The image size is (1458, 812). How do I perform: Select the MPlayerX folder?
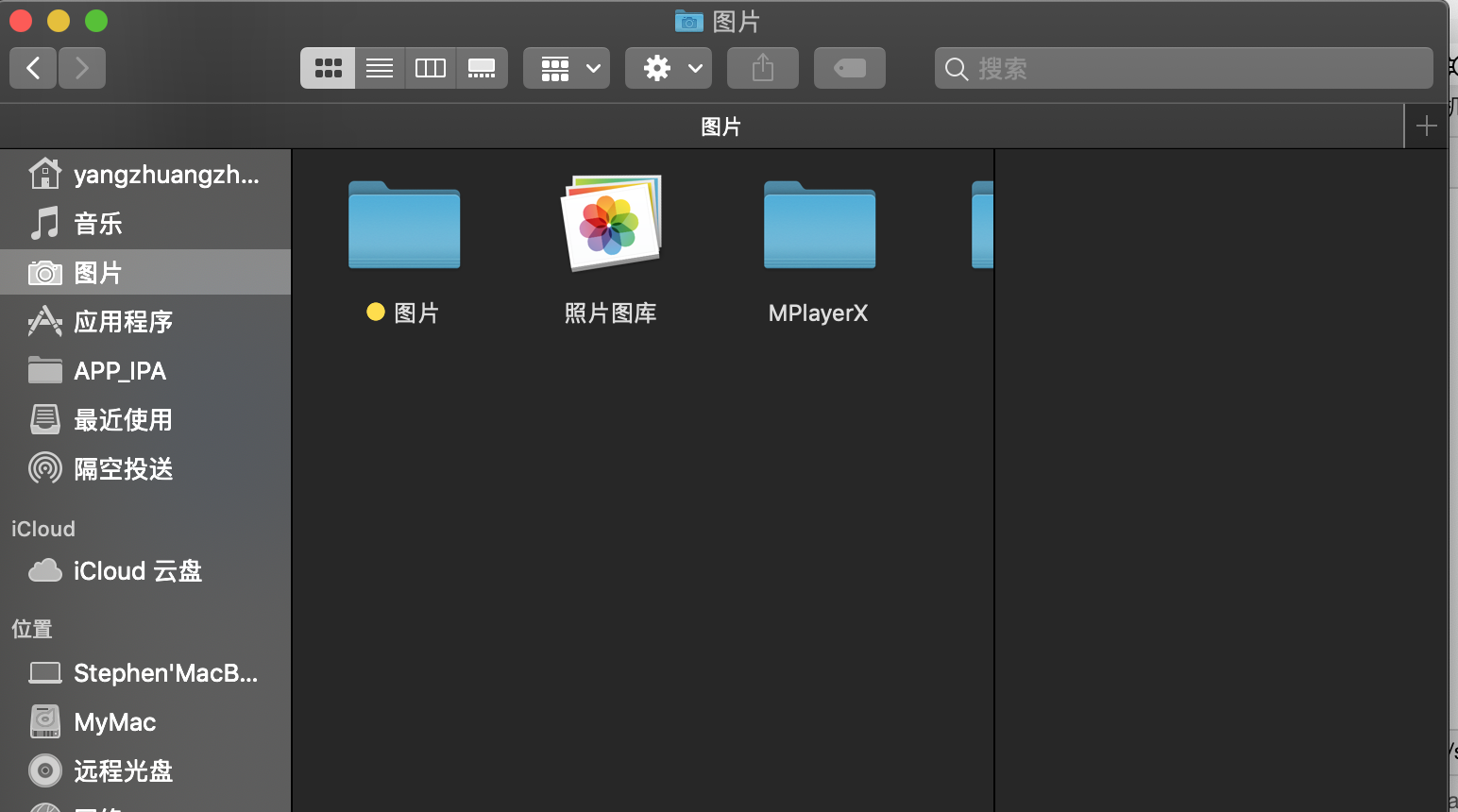(819, 227)
